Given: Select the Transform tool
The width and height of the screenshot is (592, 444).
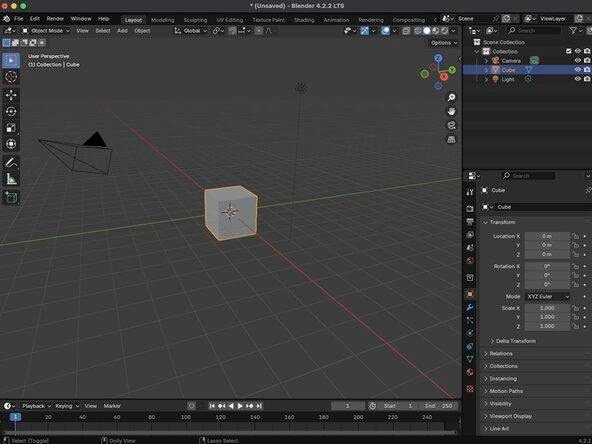Looking at the screenshot, I should tap(11, 144).
